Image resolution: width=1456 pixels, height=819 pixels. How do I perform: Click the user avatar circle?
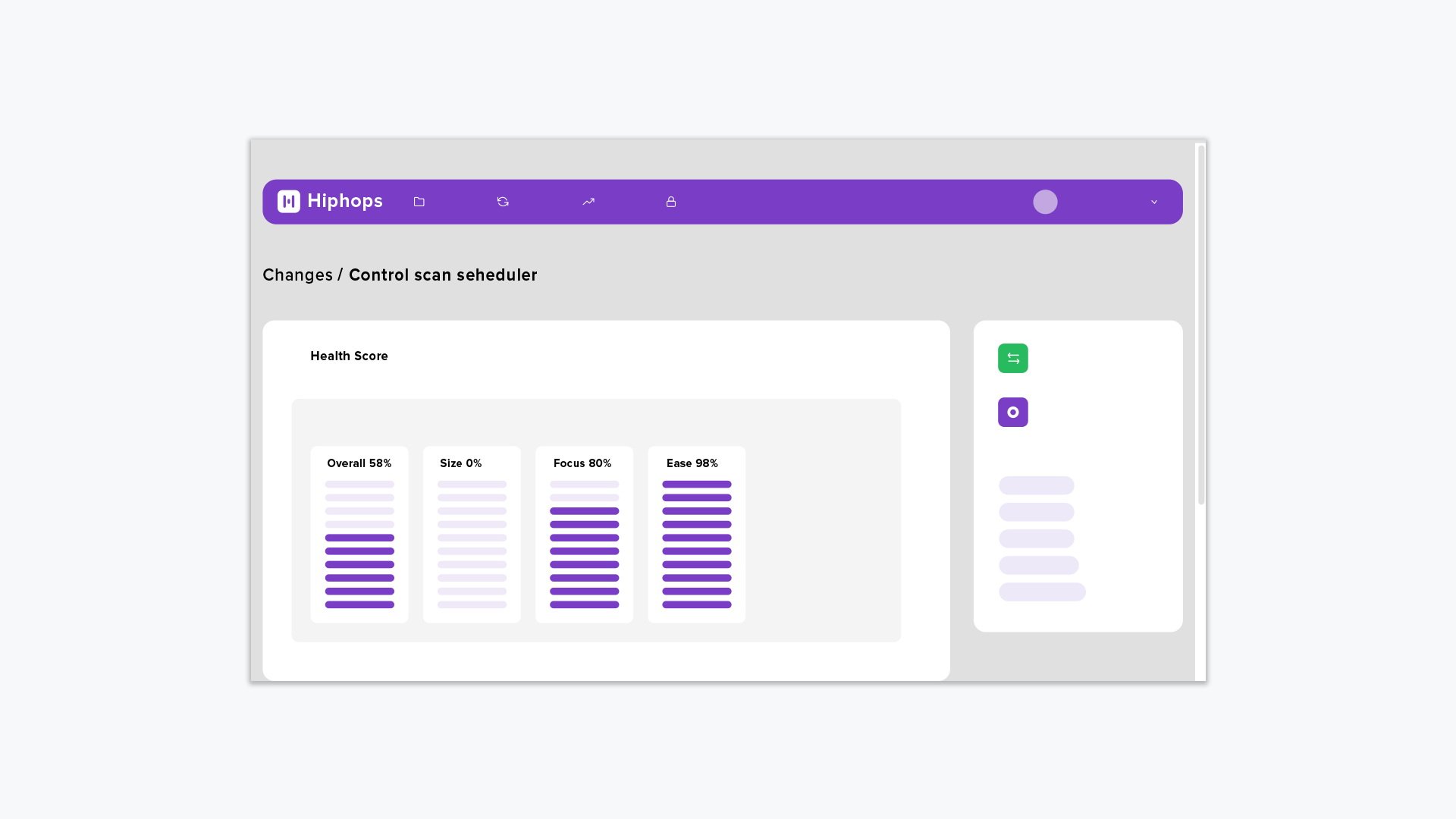pos(1045,202)
